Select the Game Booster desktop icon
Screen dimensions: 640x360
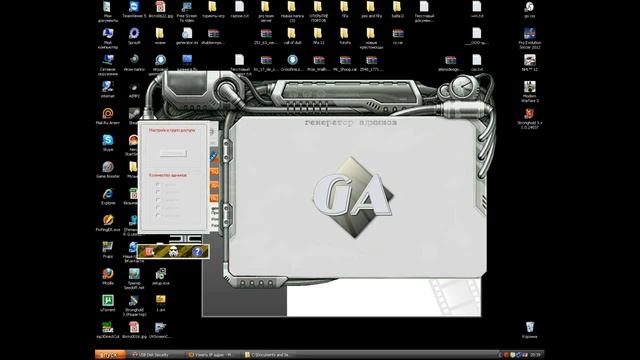108,170
